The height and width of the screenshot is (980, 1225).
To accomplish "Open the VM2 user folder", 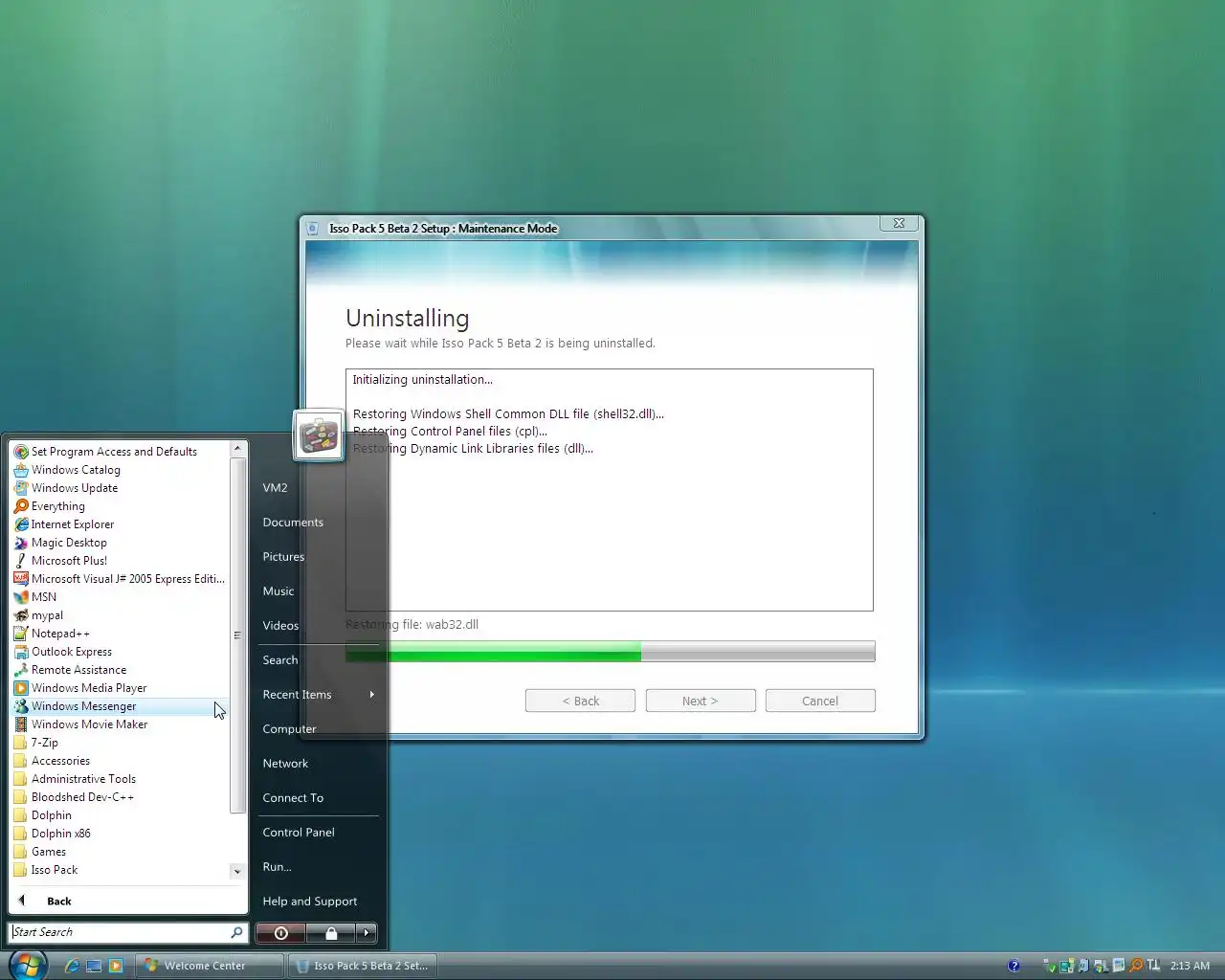I will [x=319, y=487].
